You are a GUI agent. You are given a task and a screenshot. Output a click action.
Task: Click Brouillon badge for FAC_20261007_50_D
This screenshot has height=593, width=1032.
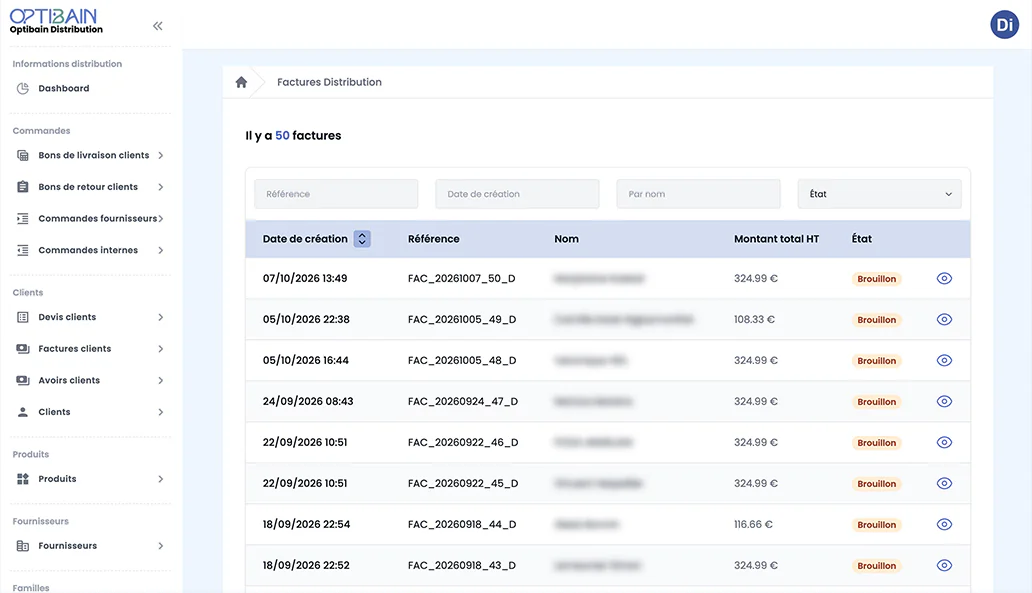tap(876, 279)
